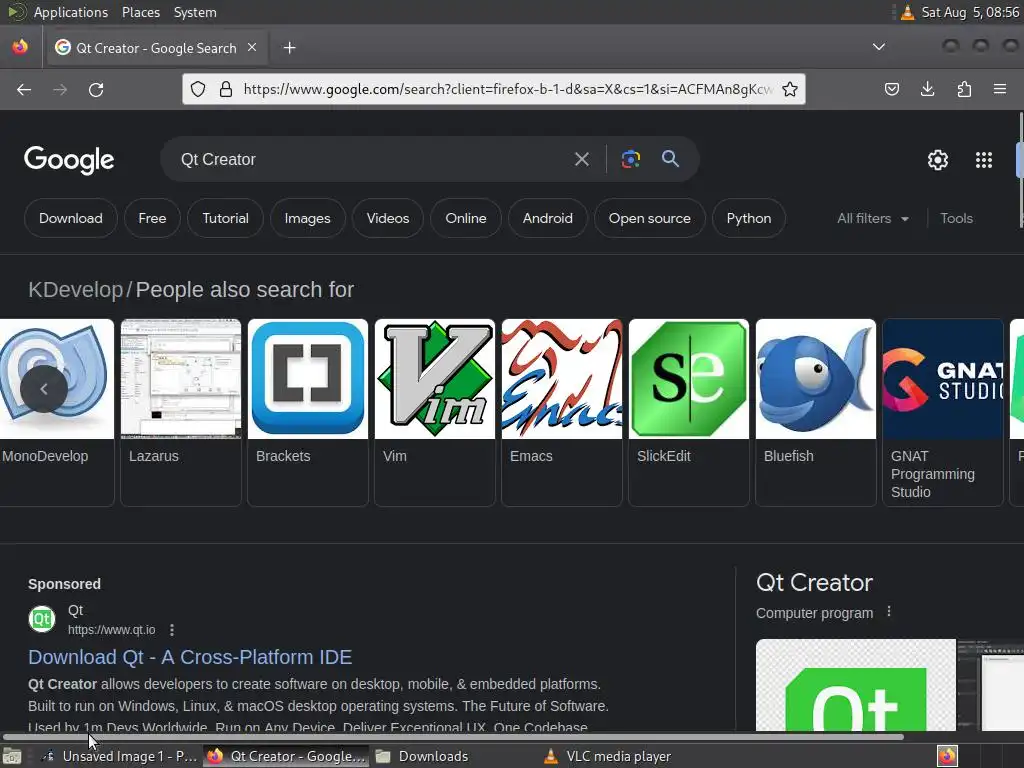Search by image using the Lens camera icon
1024x768 pixels.
[x=630, y=159]
